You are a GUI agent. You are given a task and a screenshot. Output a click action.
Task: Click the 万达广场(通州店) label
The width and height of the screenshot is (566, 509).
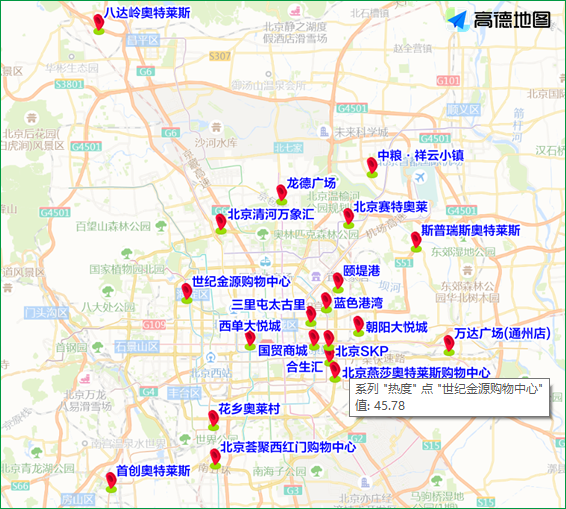click(502, 333)
